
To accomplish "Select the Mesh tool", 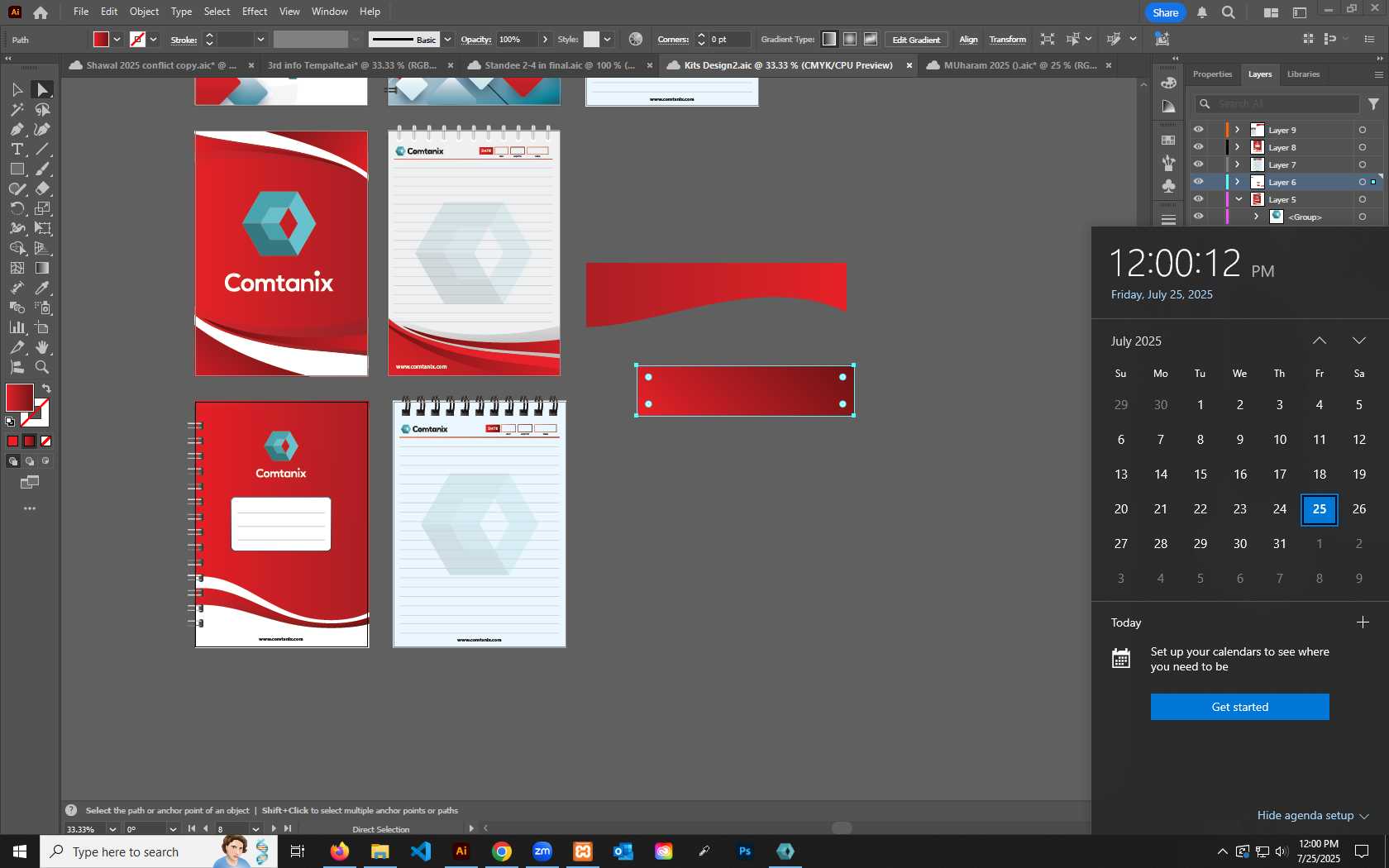I will [x=17, y=268].
